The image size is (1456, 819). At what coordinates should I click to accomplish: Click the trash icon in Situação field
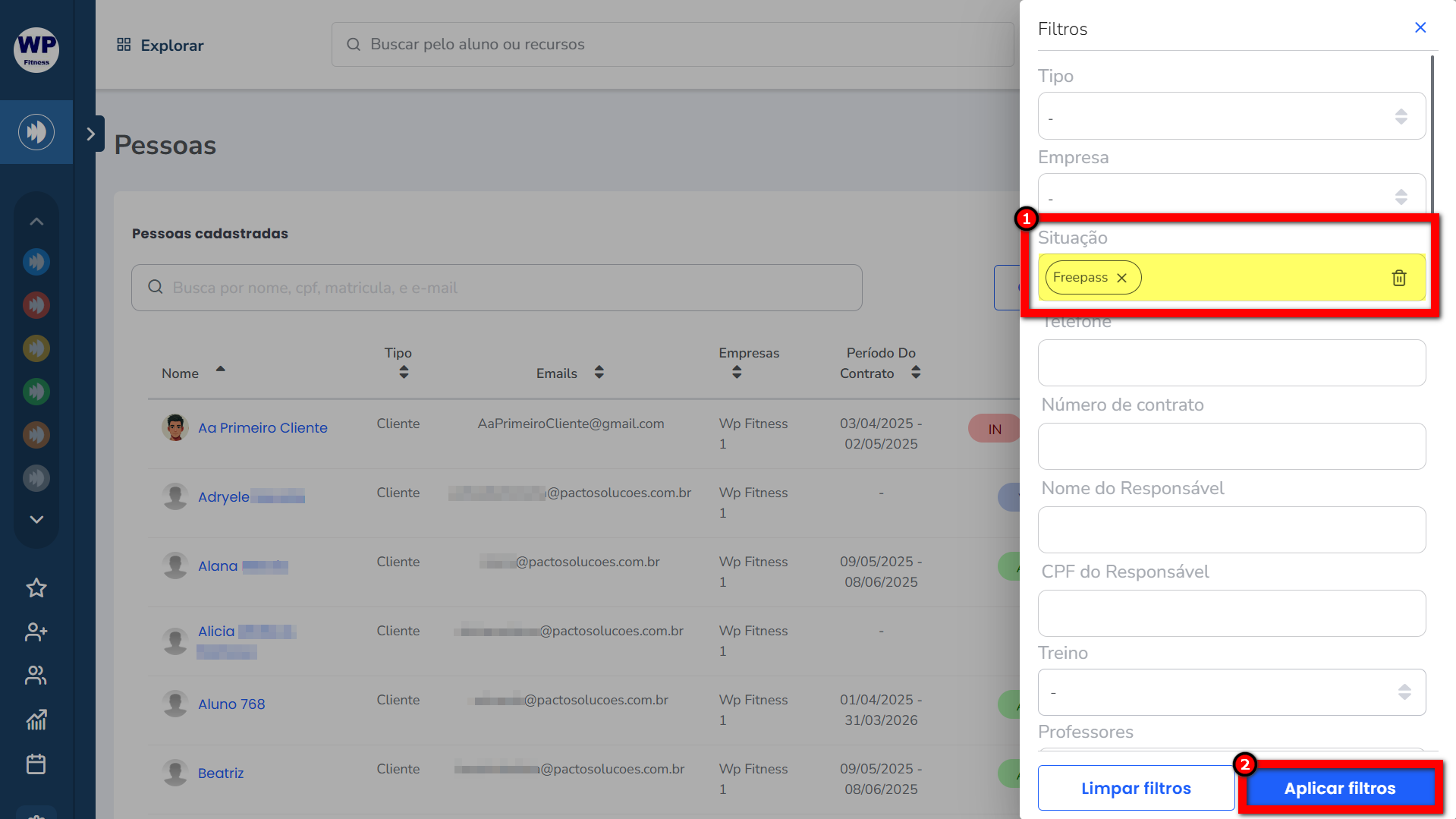tap(1399, 278)
